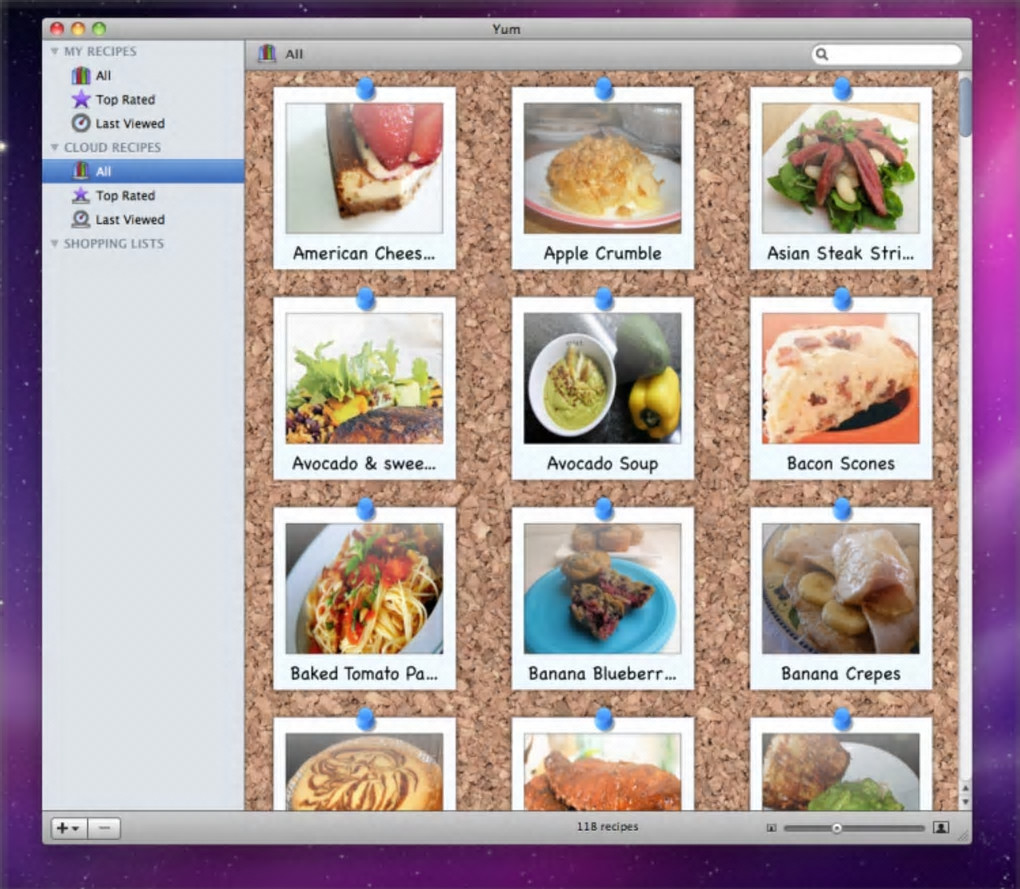Click the magnifier icon in search field
1020x889 pixels.
pos(822,54)
